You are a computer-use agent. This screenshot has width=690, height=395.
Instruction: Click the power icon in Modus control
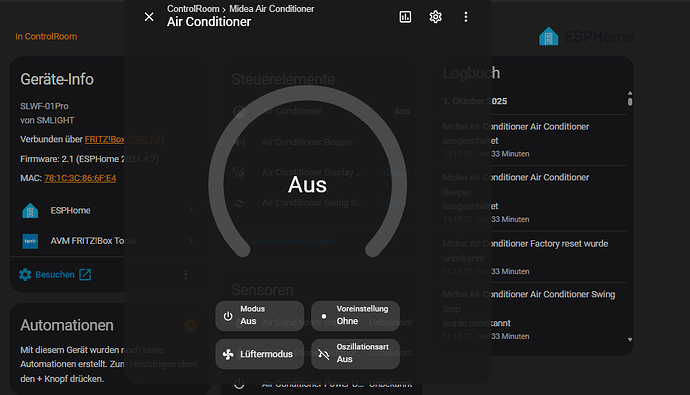[x=228, y=316]
